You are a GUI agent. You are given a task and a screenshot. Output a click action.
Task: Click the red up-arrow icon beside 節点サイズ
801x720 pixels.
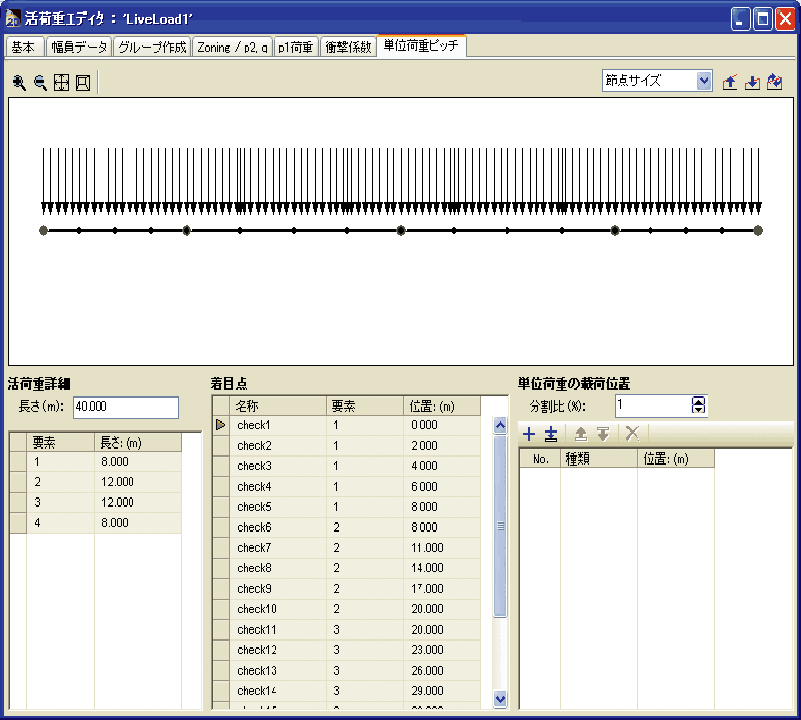click(x=730, y=82)
